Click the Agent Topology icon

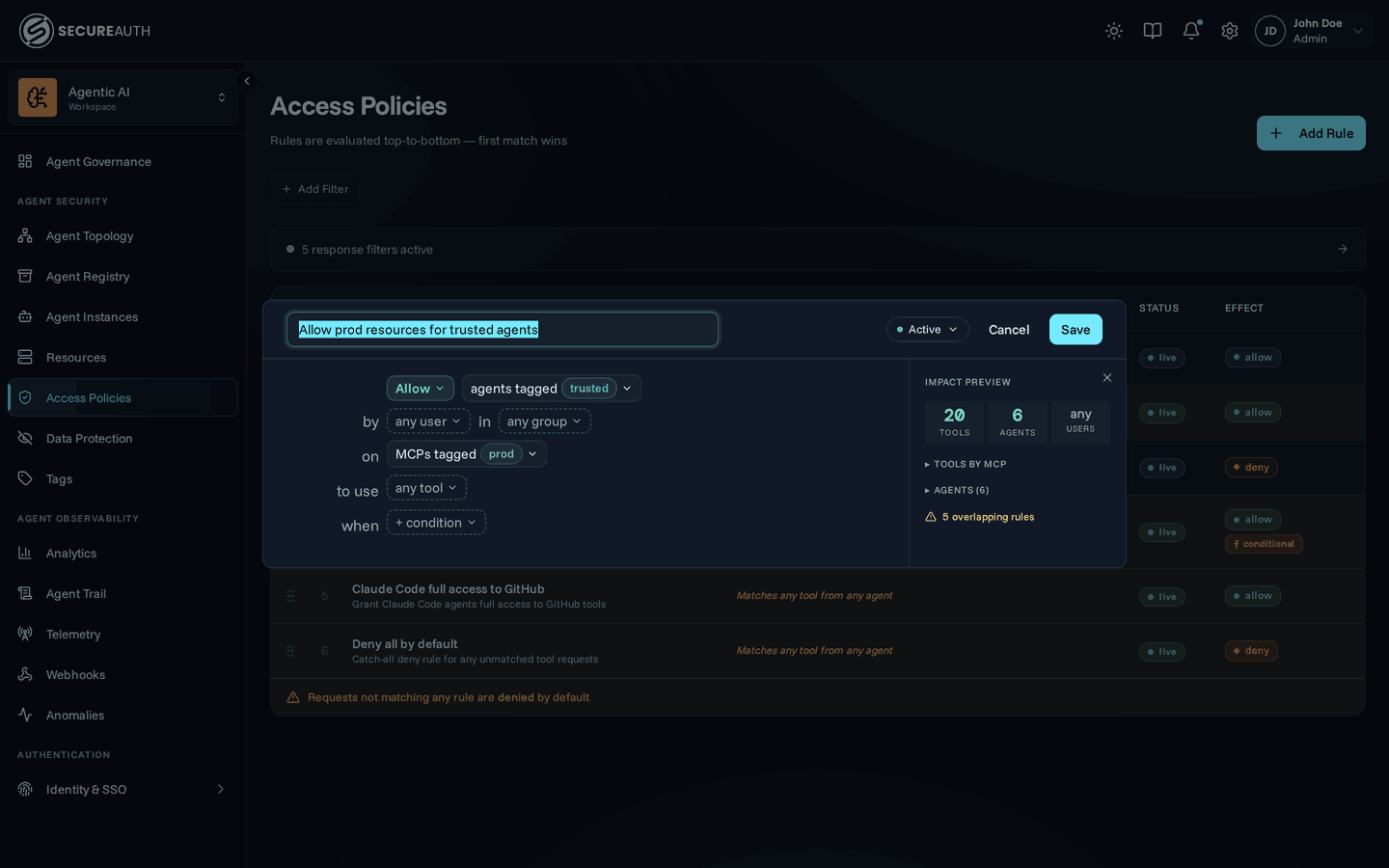[25, 235]
